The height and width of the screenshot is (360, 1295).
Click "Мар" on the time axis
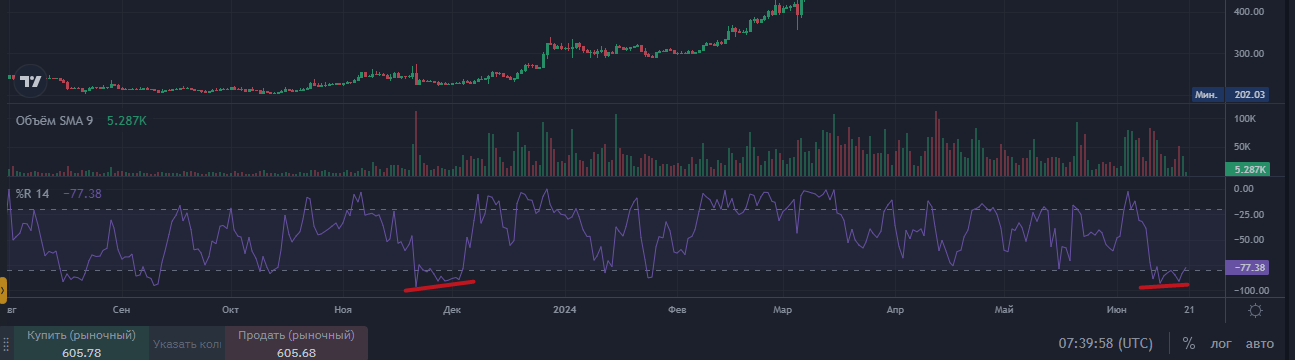click(783, 310)
